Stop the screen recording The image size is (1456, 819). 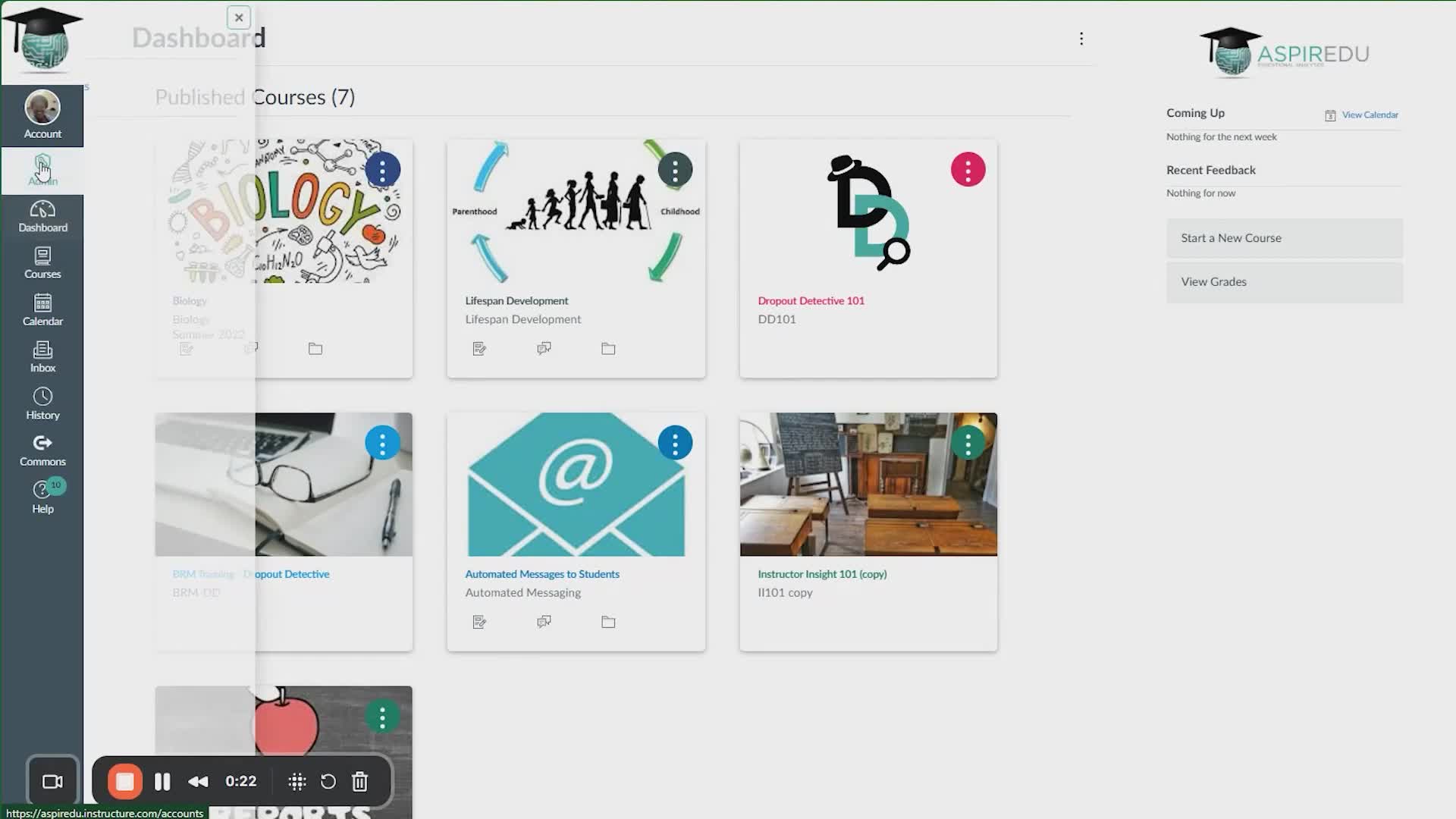pyautogui.click(x=125, y=782)
